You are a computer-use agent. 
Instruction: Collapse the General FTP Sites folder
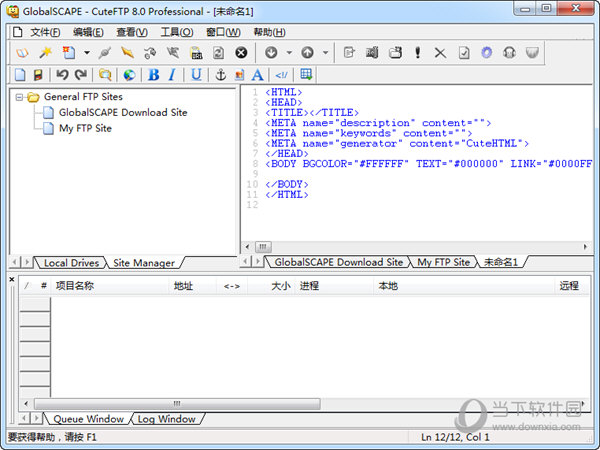click(19, 97)
